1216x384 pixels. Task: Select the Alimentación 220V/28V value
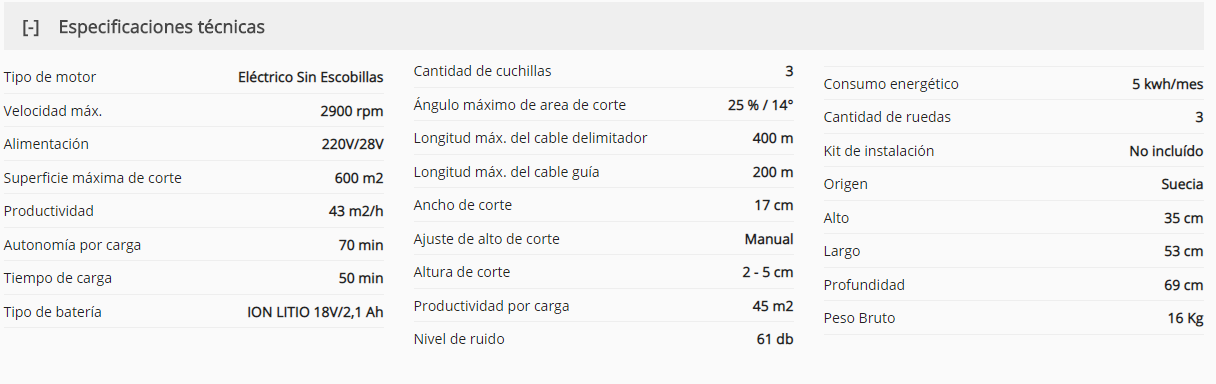[x=352, y=144]
